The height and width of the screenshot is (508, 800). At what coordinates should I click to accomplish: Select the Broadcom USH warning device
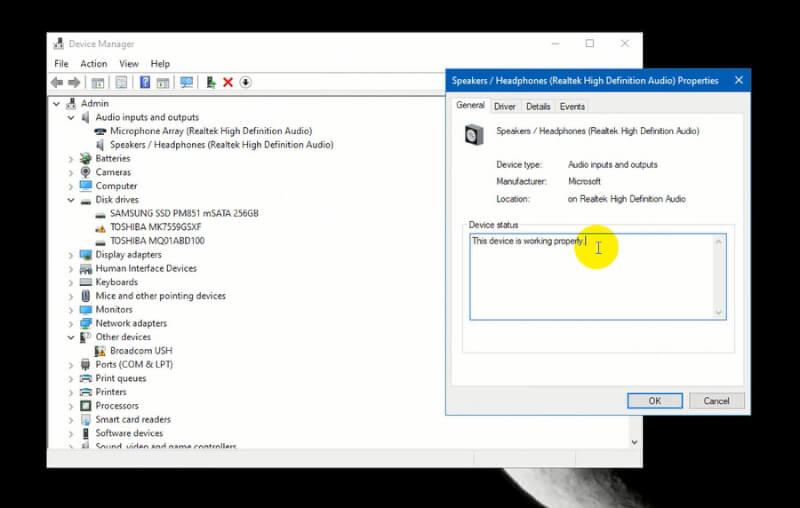pyautogui.click(x=141, y=351)
